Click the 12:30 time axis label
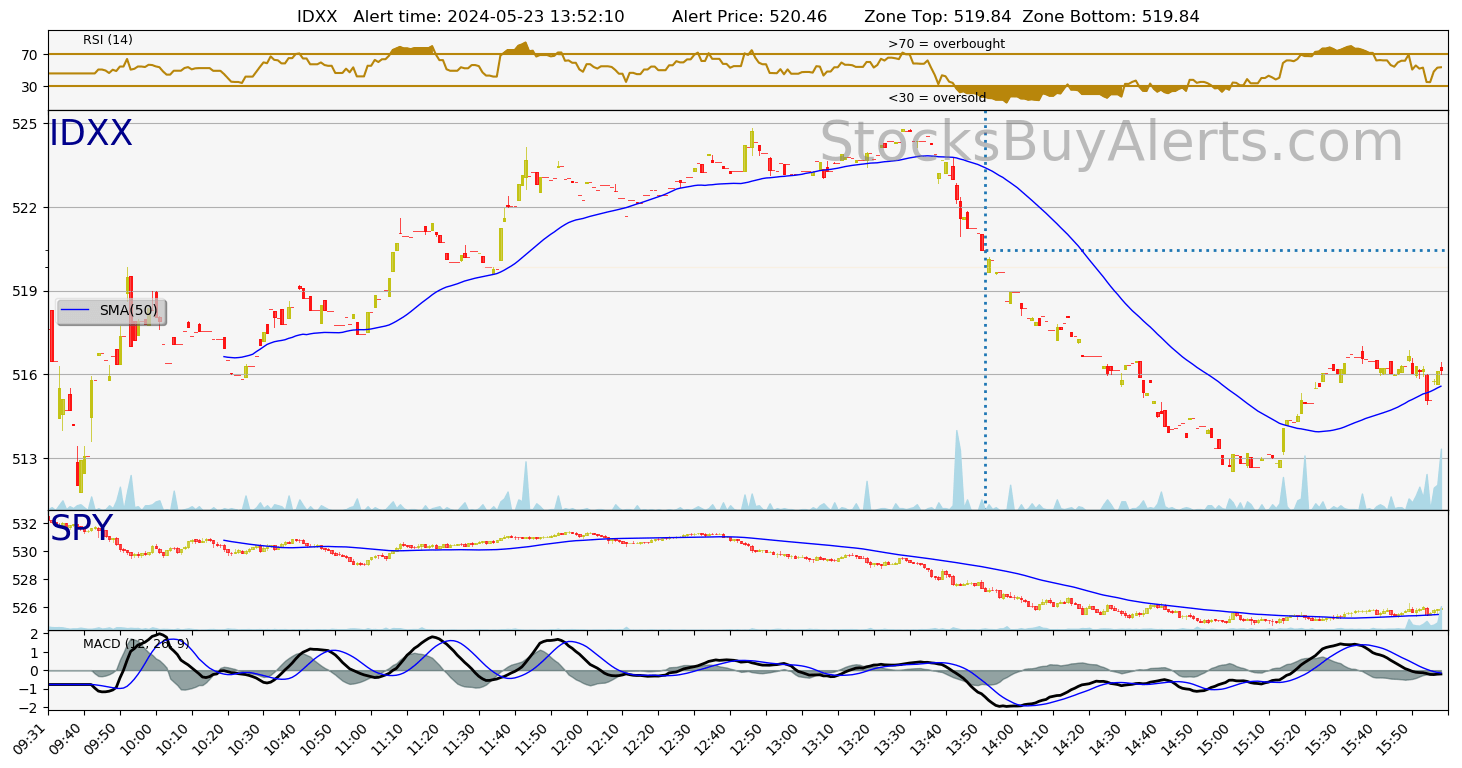1462x768 pixels. tap(677, 741)
